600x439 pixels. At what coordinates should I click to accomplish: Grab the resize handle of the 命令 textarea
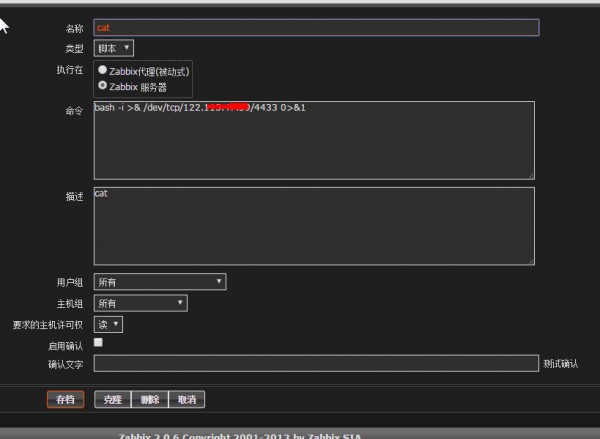pos(531,176)
